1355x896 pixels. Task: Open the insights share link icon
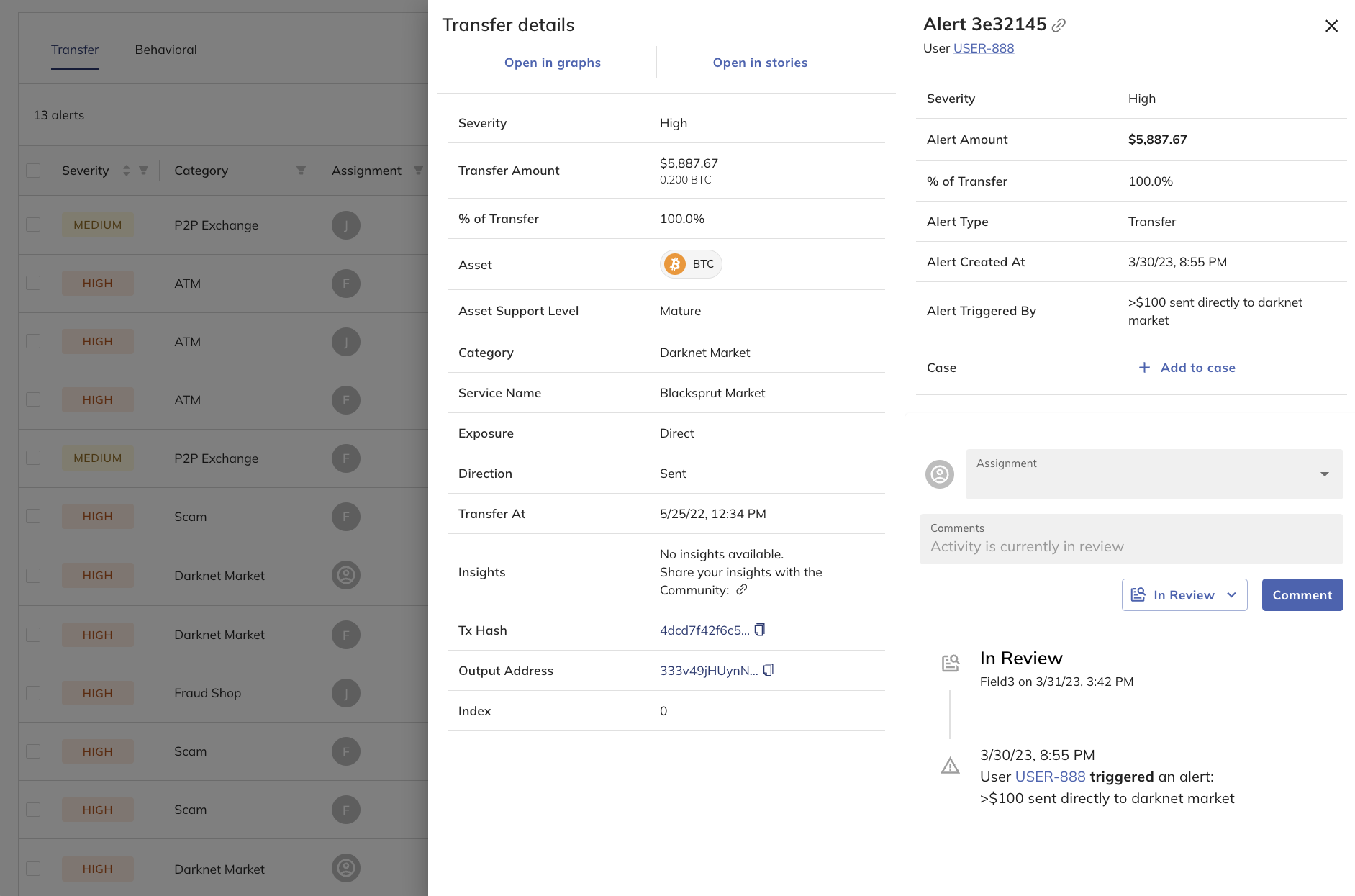(741, 590)
